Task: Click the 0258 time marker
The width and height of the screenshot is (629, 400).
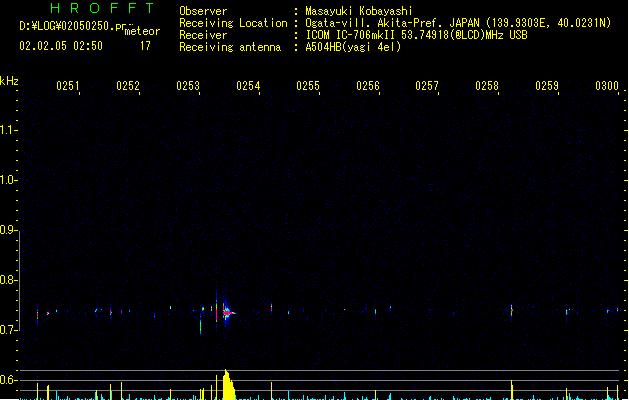Action: (487, 86)
